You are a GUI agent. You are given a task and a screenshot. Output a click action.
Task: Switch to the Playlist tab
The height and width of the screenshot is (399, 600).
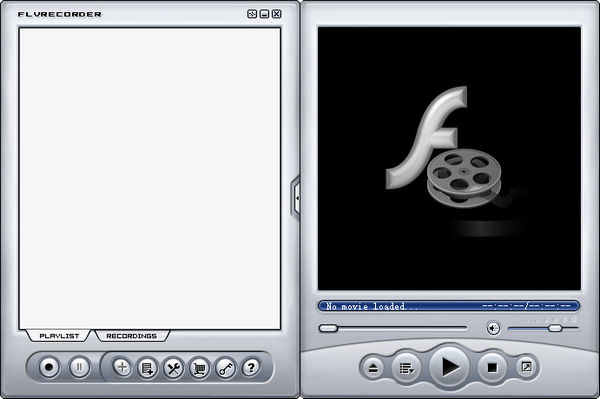59,336
